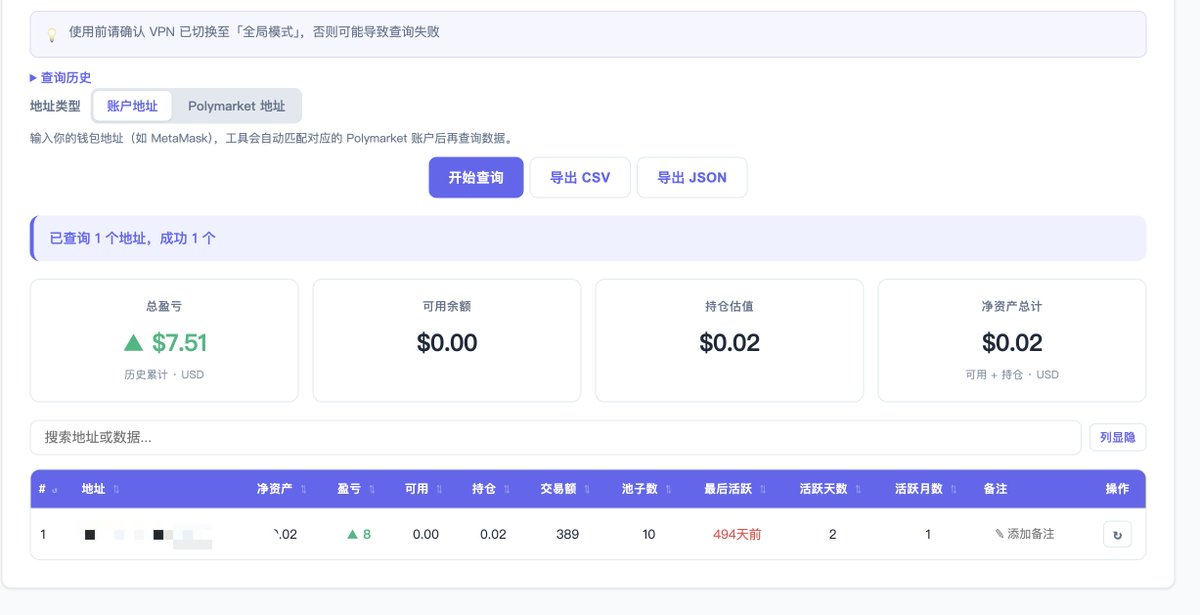
Task: Click the sort icon beside 池子数 header
Action: click(x=670, y=489)
